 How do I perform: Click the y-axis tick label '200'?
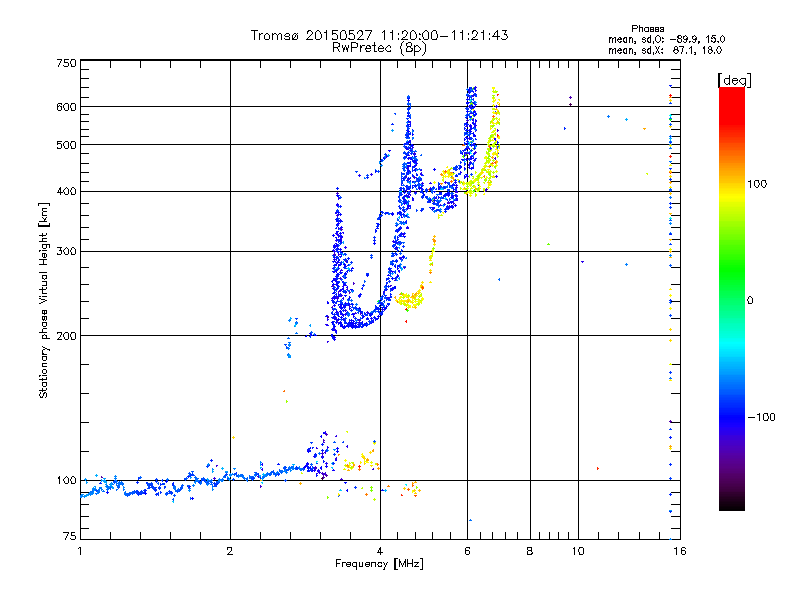pos(66,336)
